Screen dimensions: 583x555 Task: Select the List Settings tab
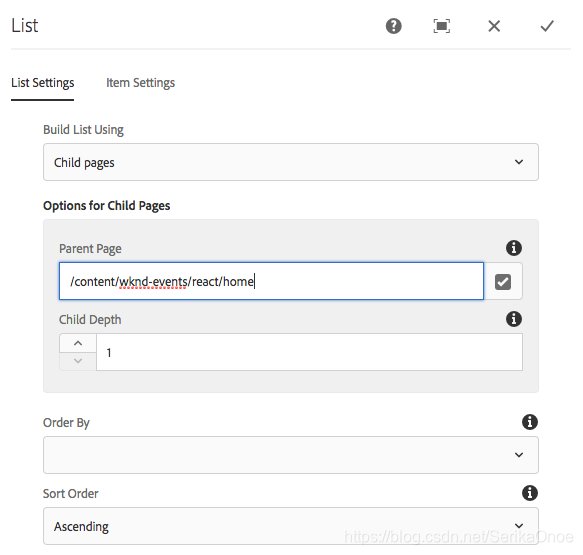tap(42, 83)
